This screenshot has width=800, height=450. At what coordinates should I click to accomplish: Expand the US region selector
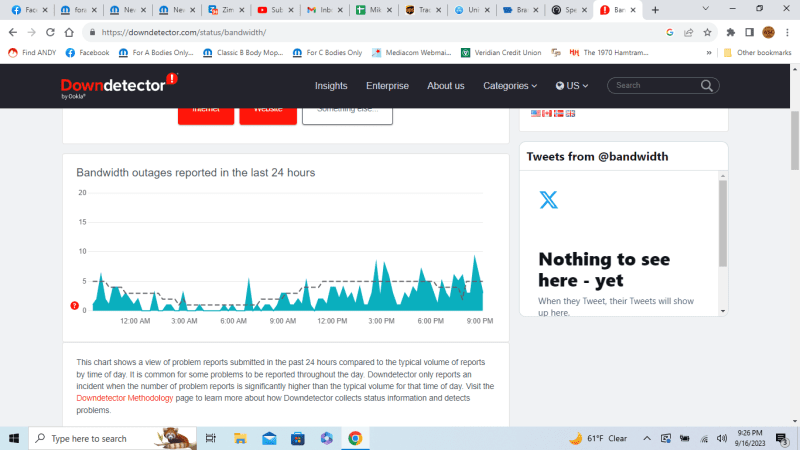point(572,86)
